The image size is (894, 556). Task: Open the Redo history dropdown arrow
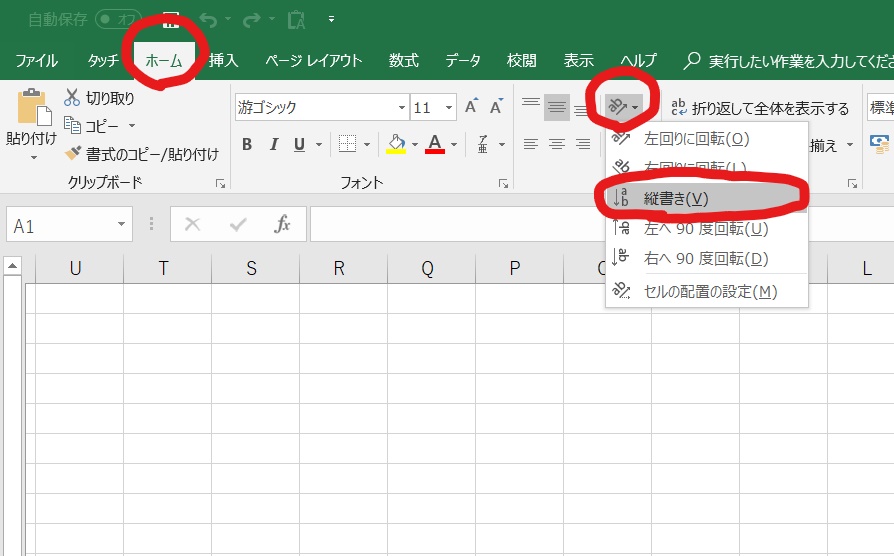point(272,19)
